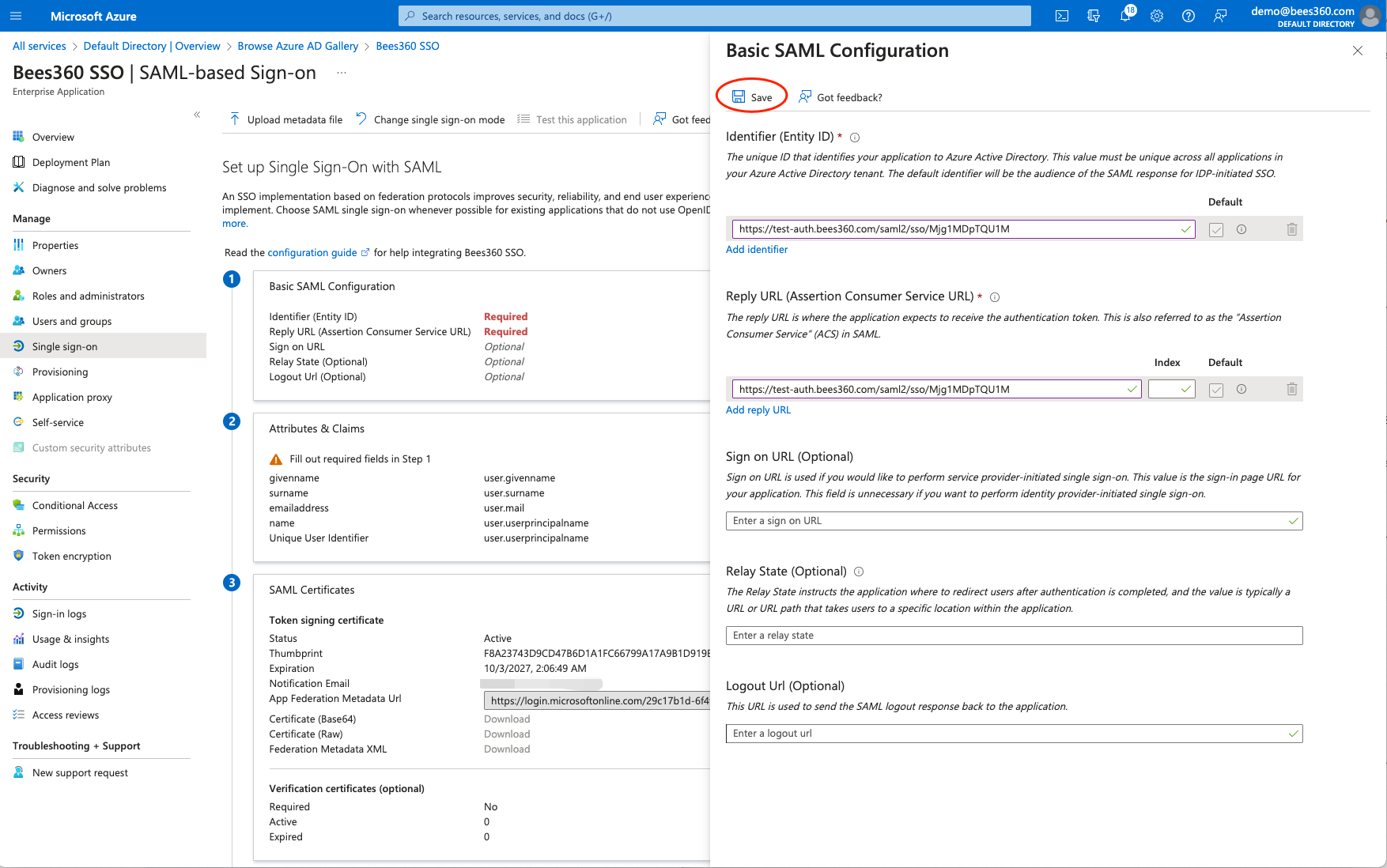Image resolution: width=1387 pixels, height=868 pixels.
Task: Save the Basic SAML Configuration
Action: pos(752,97)
